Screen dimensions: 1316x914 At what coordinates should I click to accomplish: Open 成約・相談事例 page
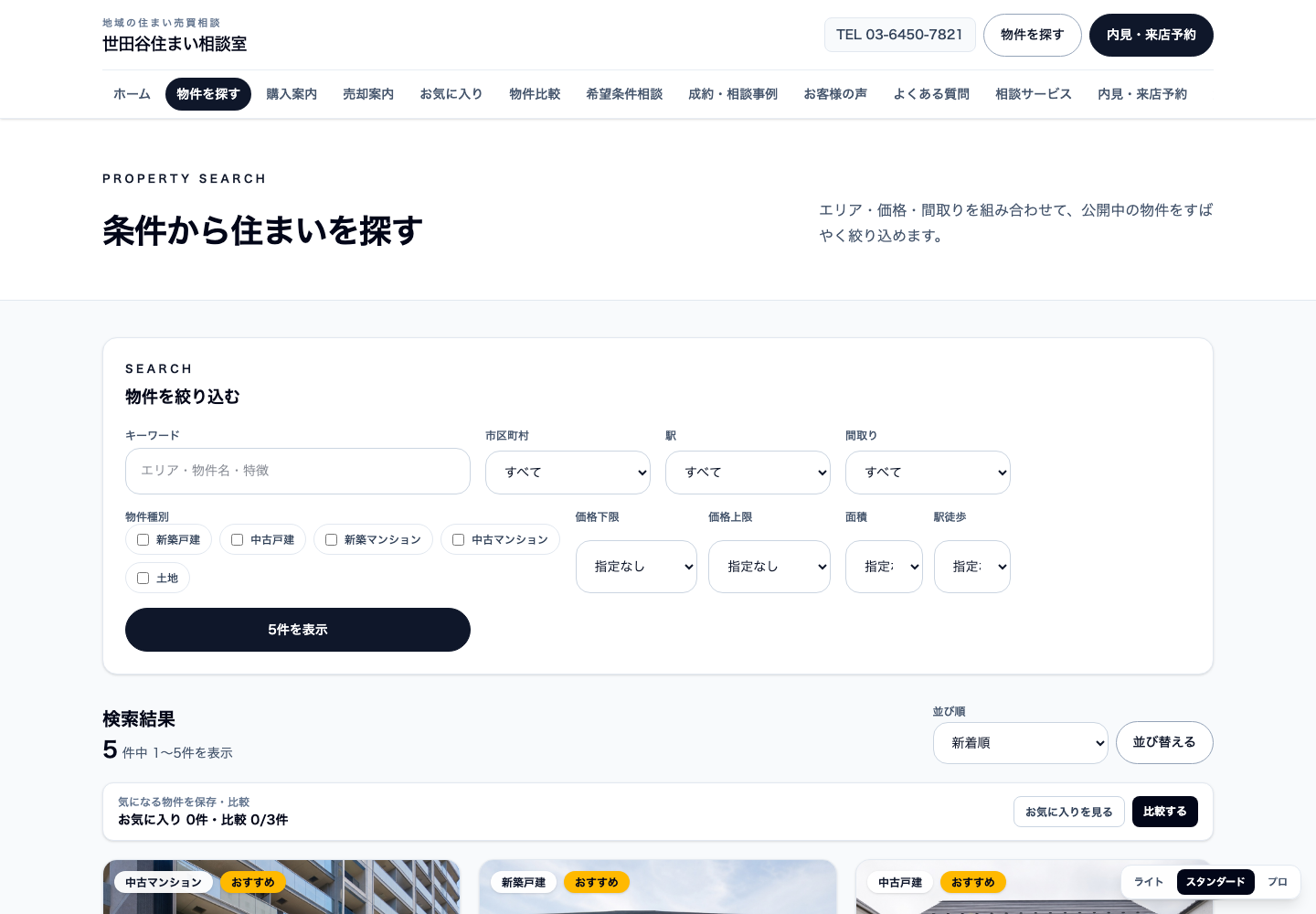tap(733, 94)
